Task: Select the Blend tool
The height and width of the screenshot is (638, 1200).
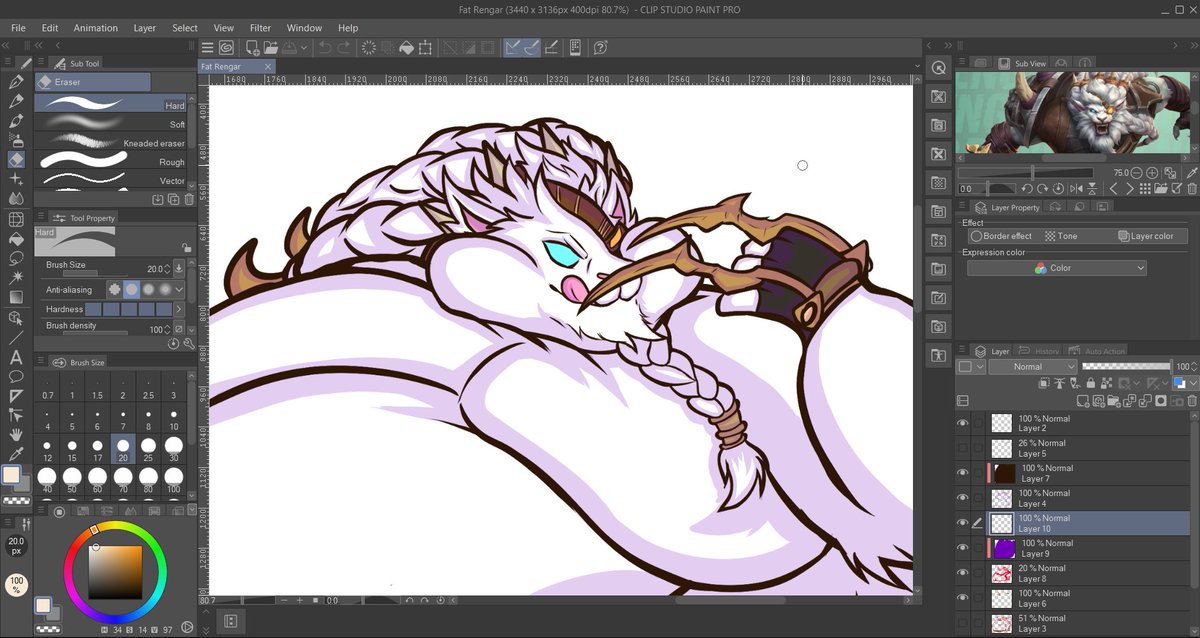Action: [16, 199]
